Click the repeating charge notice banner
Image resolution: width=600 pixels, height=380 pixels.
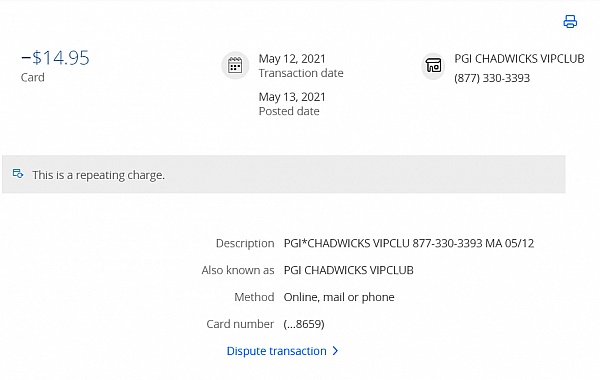[284, 174]
